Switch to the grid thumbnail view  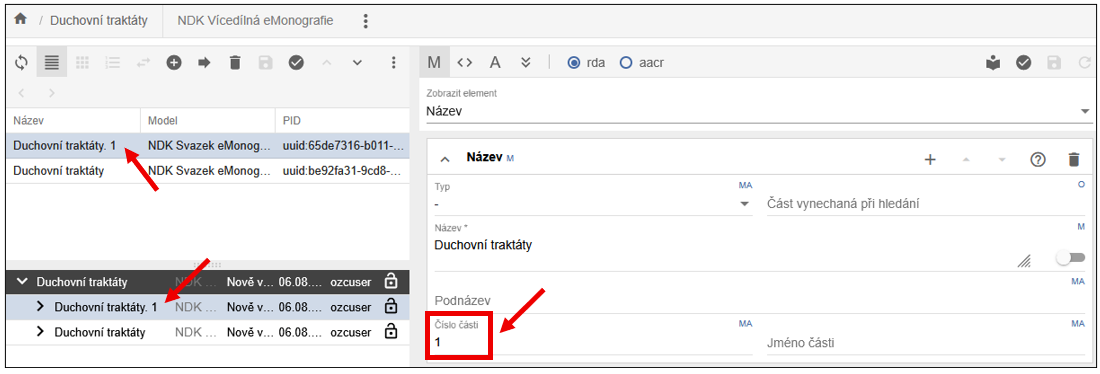coord(82,62)
